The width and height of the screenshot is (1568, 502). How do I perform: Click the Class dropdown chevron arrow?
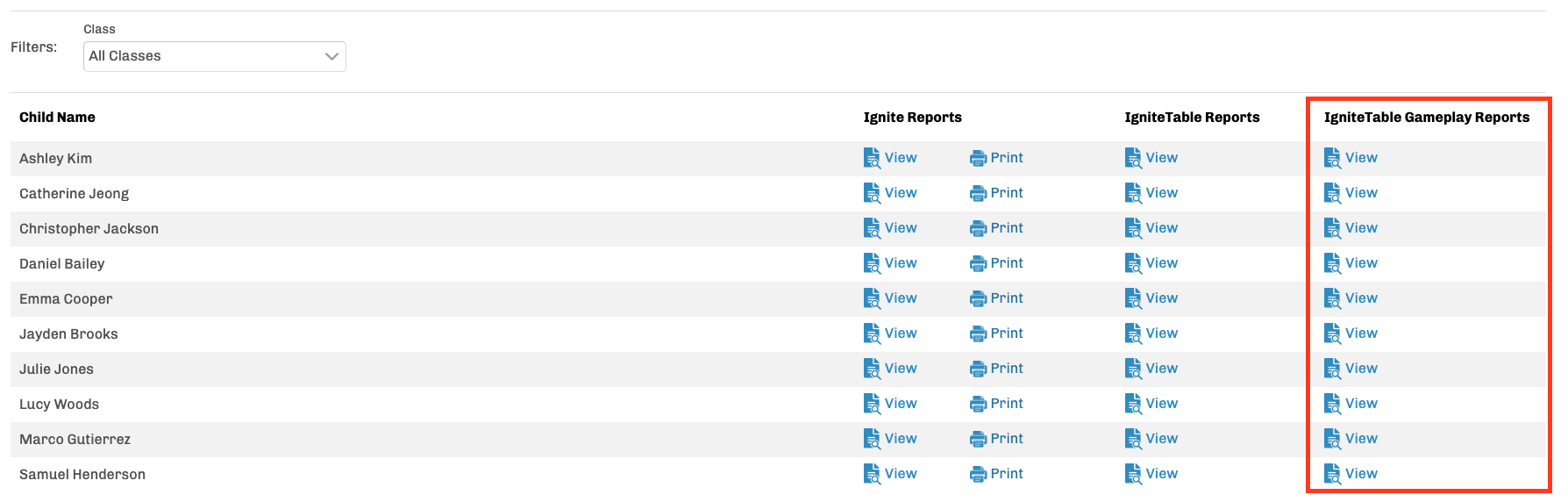pos(331,56)
